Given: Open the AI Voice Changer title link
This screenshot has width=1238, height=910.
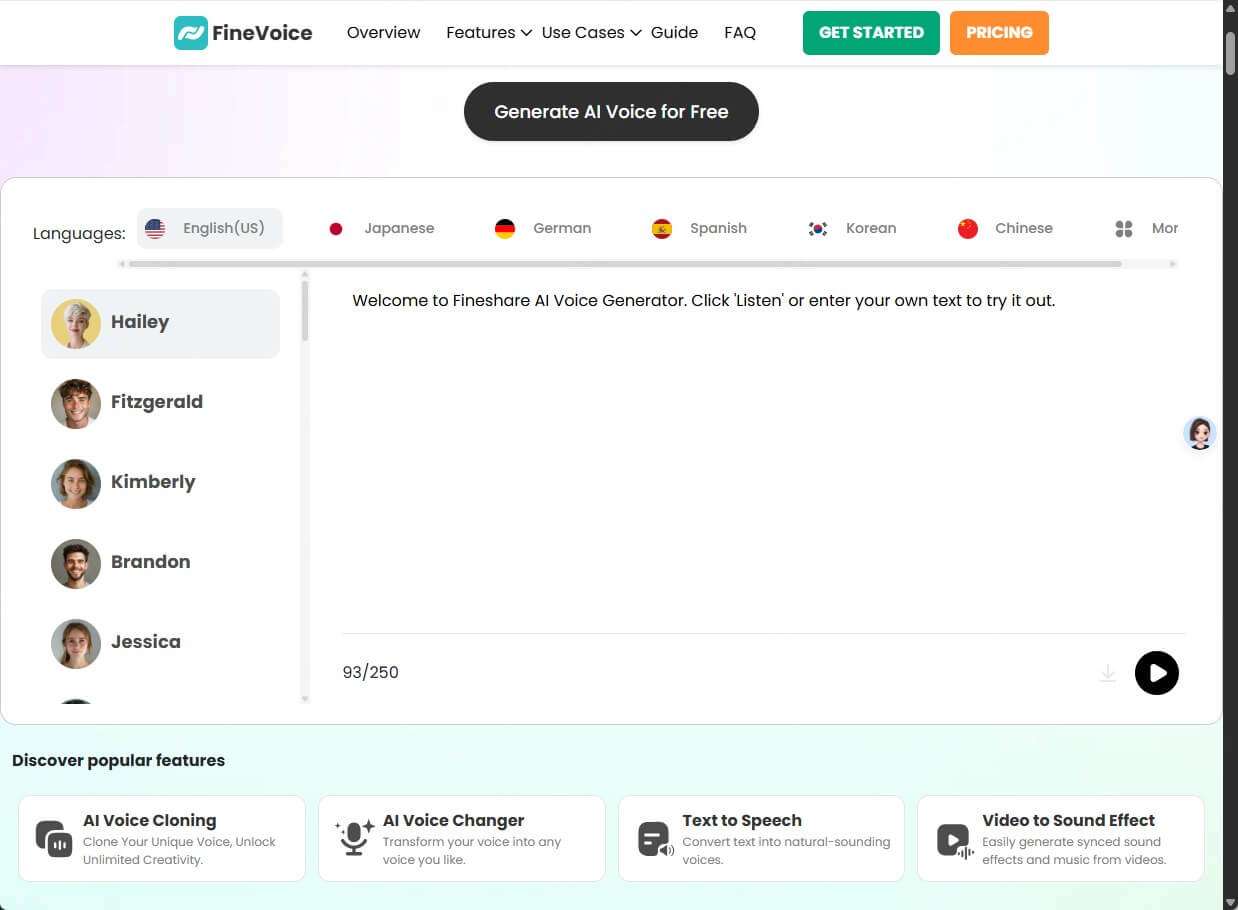Looking at the screenshot, I should pyautogui.click(x=453, y=820).
